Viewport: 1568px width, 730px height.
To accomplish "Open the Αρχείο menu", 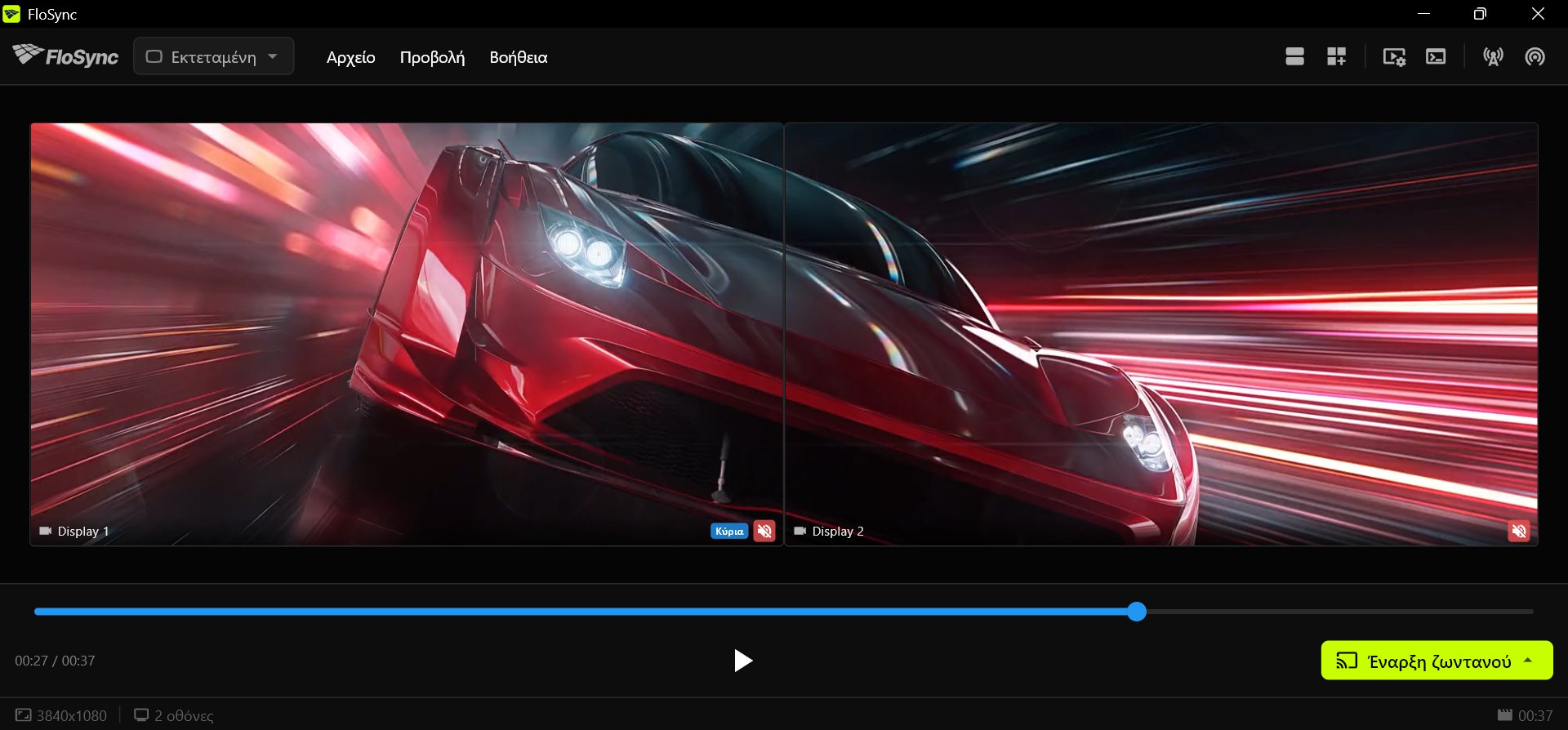I will [x=351, y=57].
